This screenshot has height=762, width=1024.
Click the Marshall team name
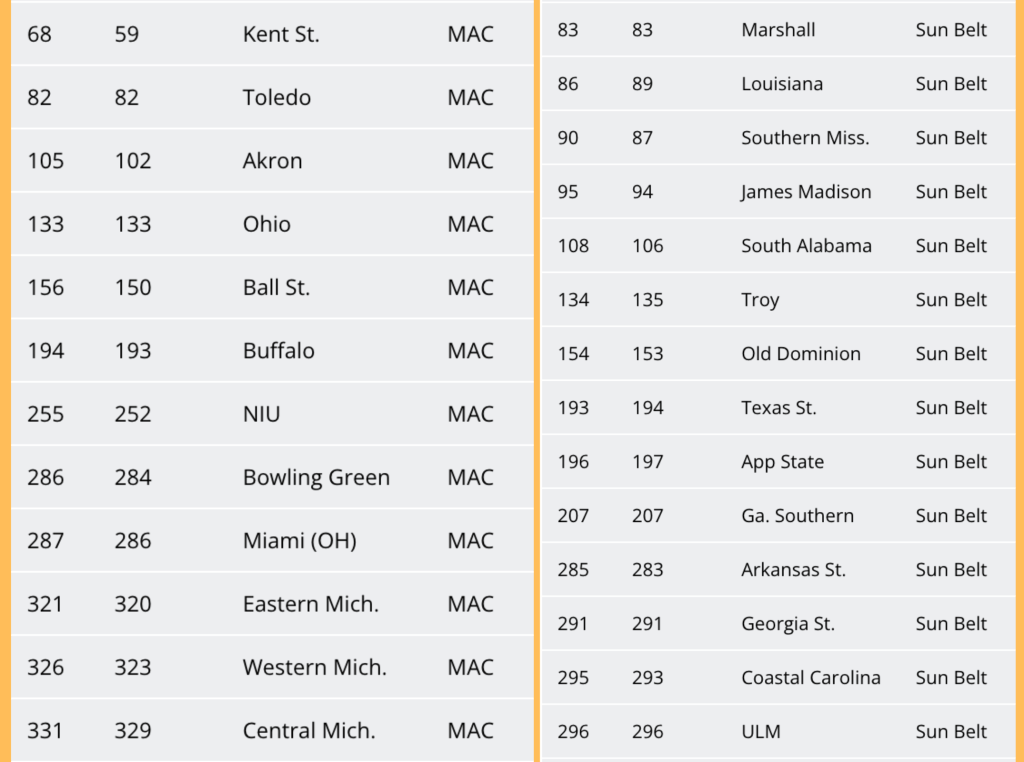pos(778,30)
